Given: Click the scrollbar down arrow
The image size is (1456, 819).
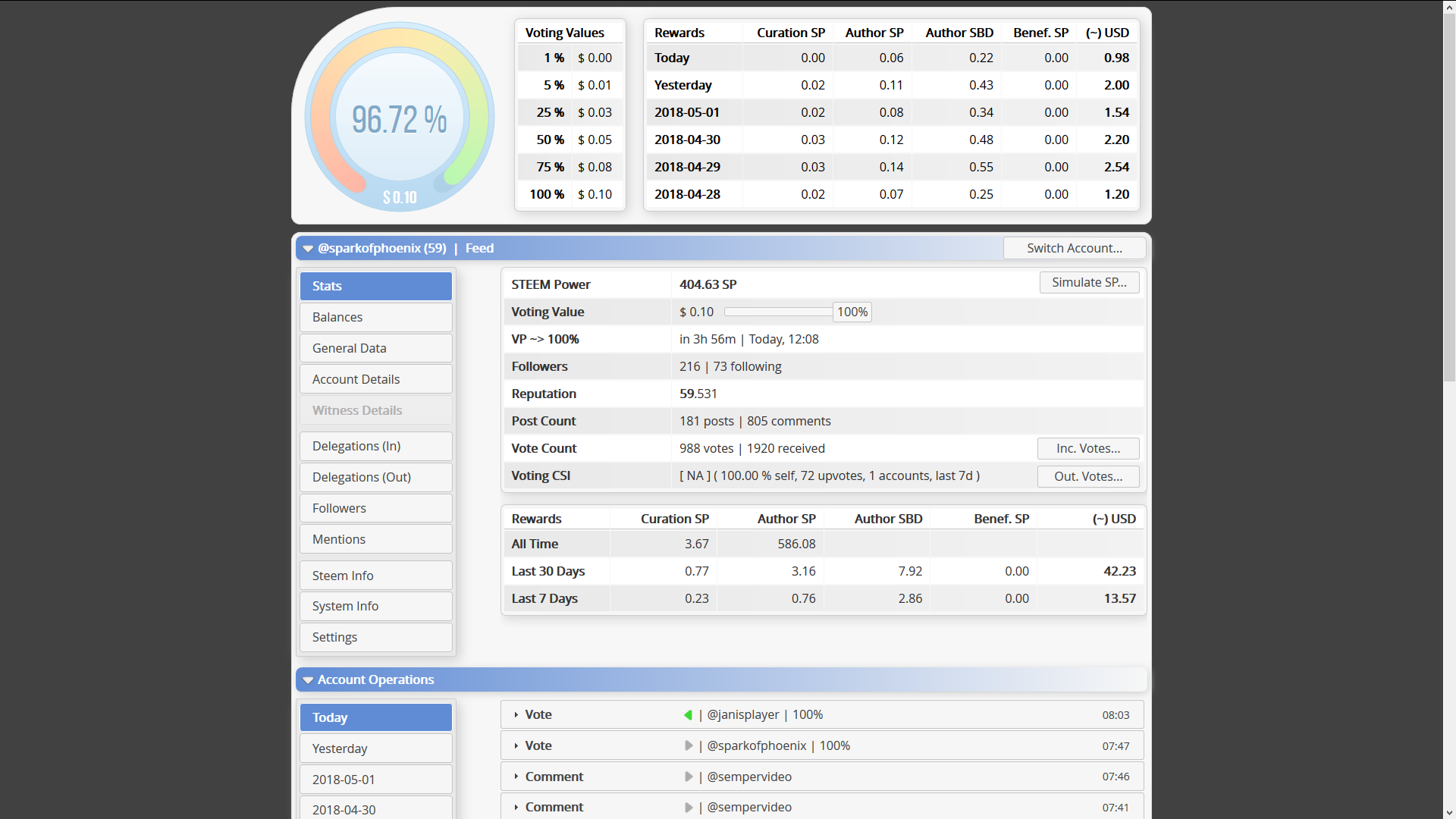Looking at the screenshot, I should pyautogui.click(x=1449, y=813).
